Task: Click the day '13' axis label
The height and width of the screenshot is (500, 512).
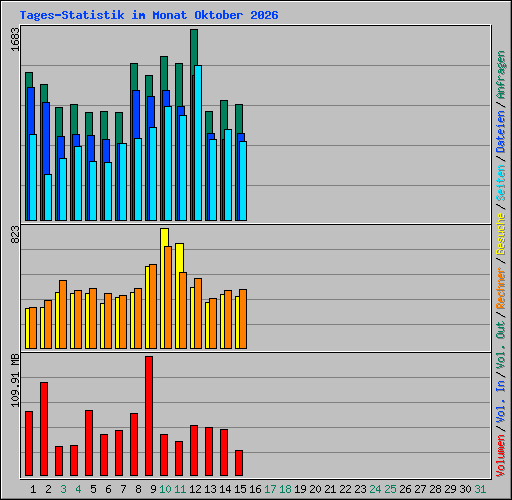Action: click(210, 489)
